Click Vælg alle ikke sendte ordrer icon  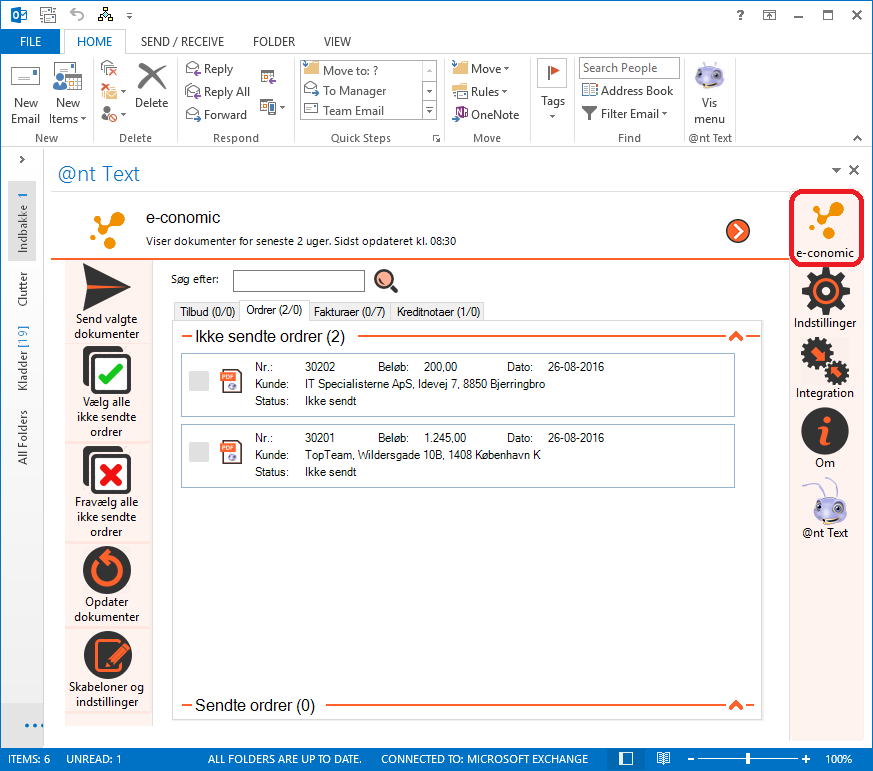click(107, 371)
